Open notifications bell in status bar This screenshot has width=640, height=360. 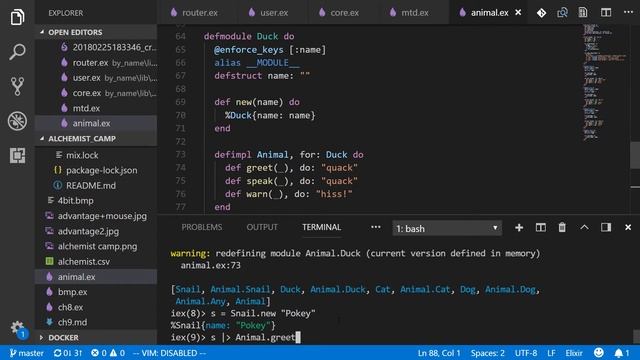pyautogui.click(x=622, y=353)
